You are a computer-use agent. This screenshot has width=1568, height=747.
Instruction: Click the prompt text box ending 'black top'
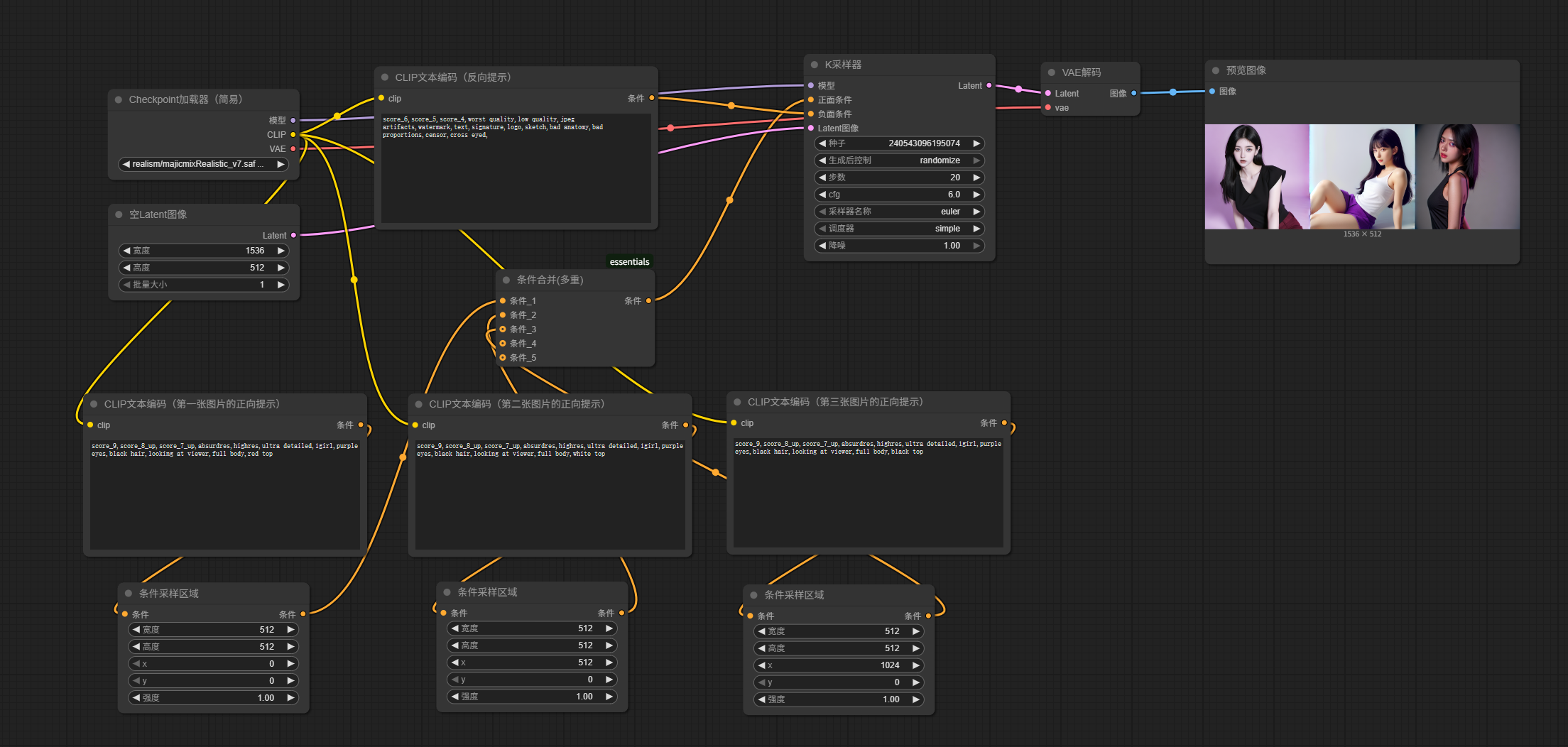pos(869,492)
